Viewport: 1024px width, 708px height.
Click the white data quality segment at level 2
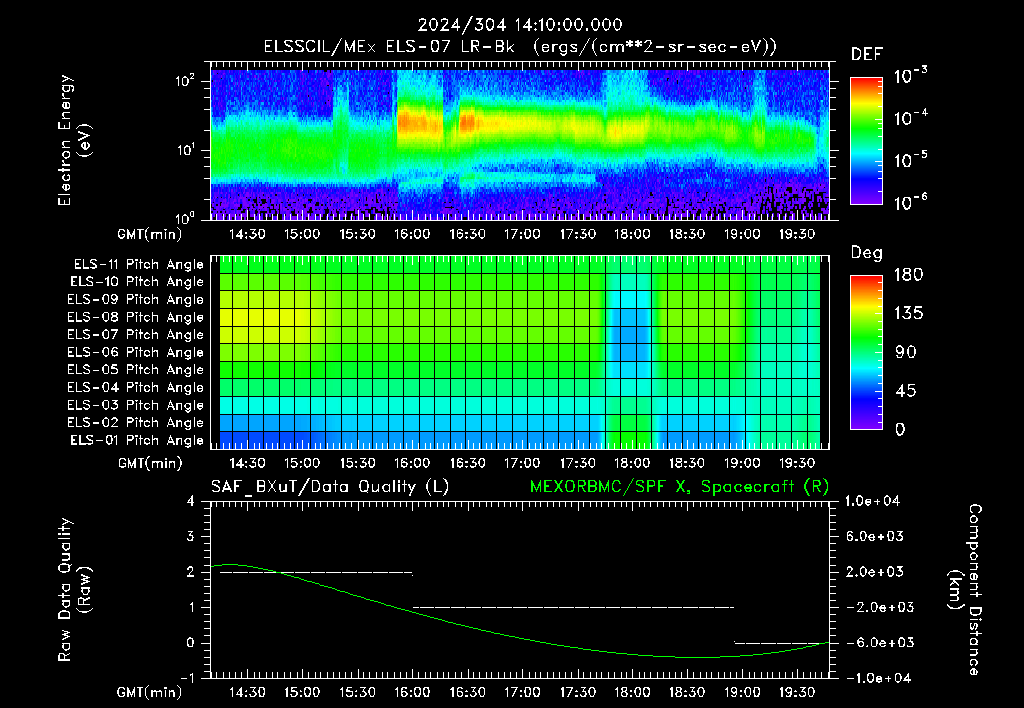pyautogui.click(x=316, y=573)
